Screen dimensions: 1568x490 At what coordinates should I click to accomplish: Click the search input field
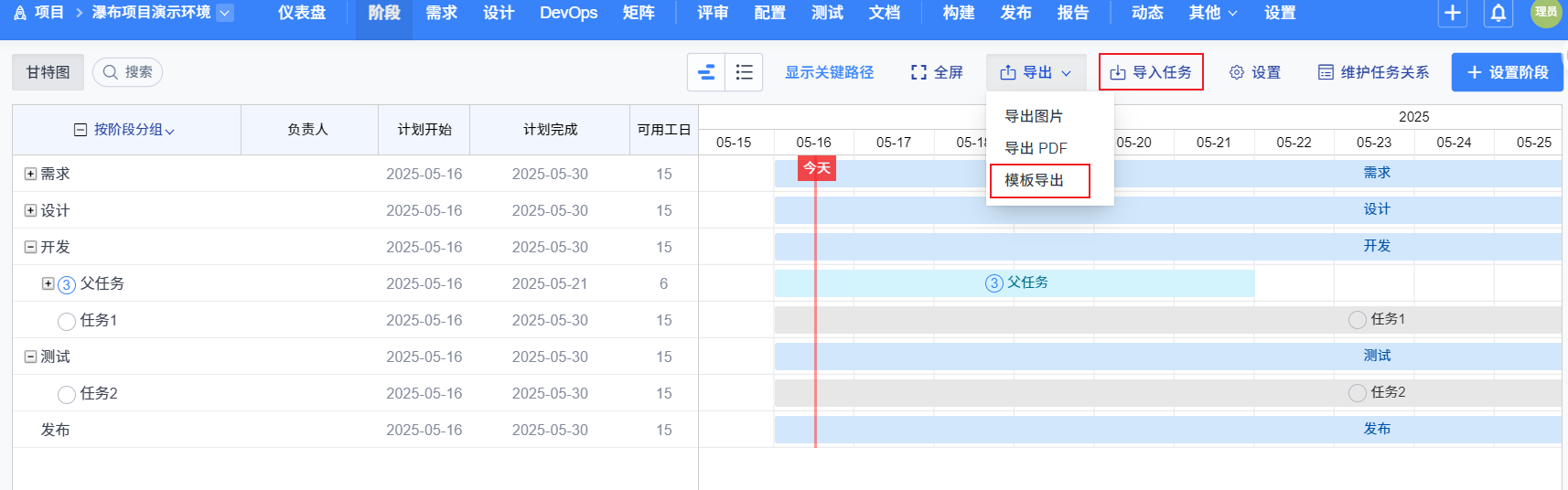point(128,72)
